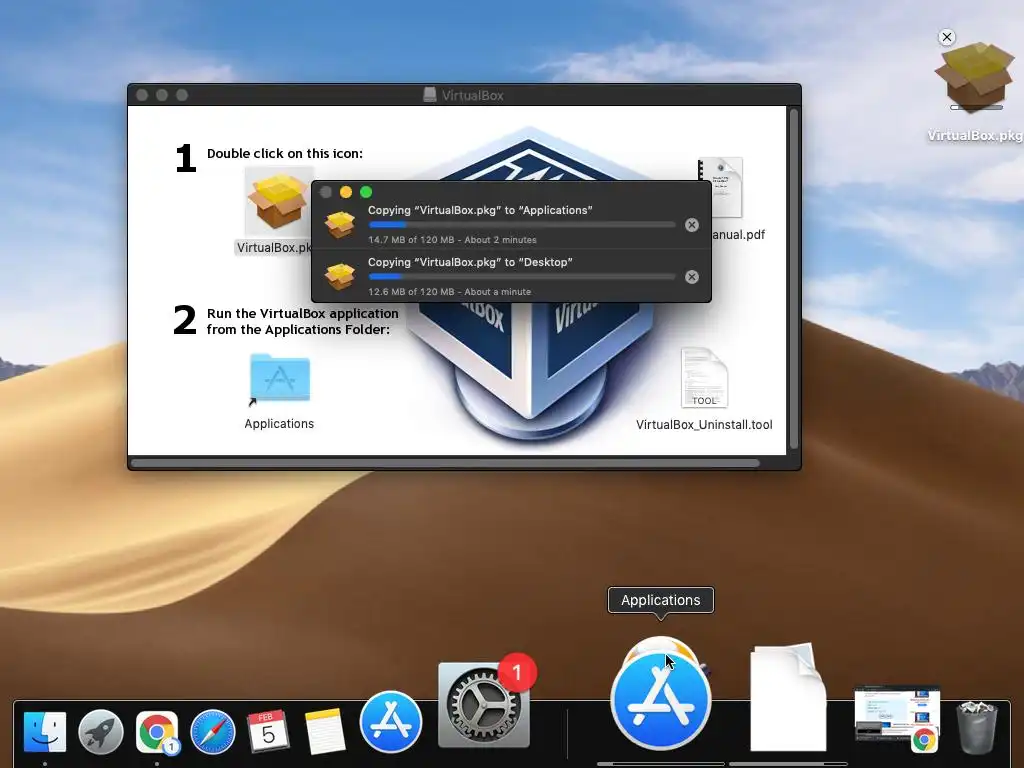Click the VirtualBox window title text

coord(472,95)
